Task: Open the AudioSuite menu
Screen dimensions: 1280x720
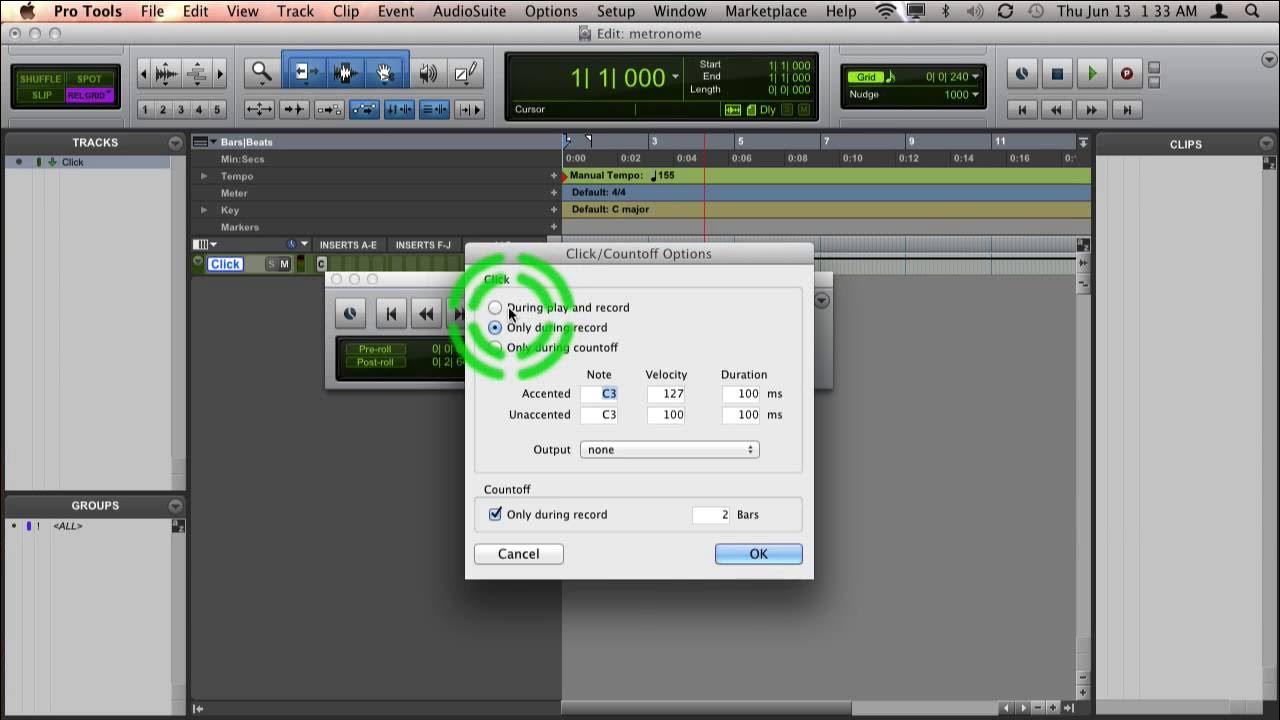Action: pyautogui.click(x=470, y=11)
